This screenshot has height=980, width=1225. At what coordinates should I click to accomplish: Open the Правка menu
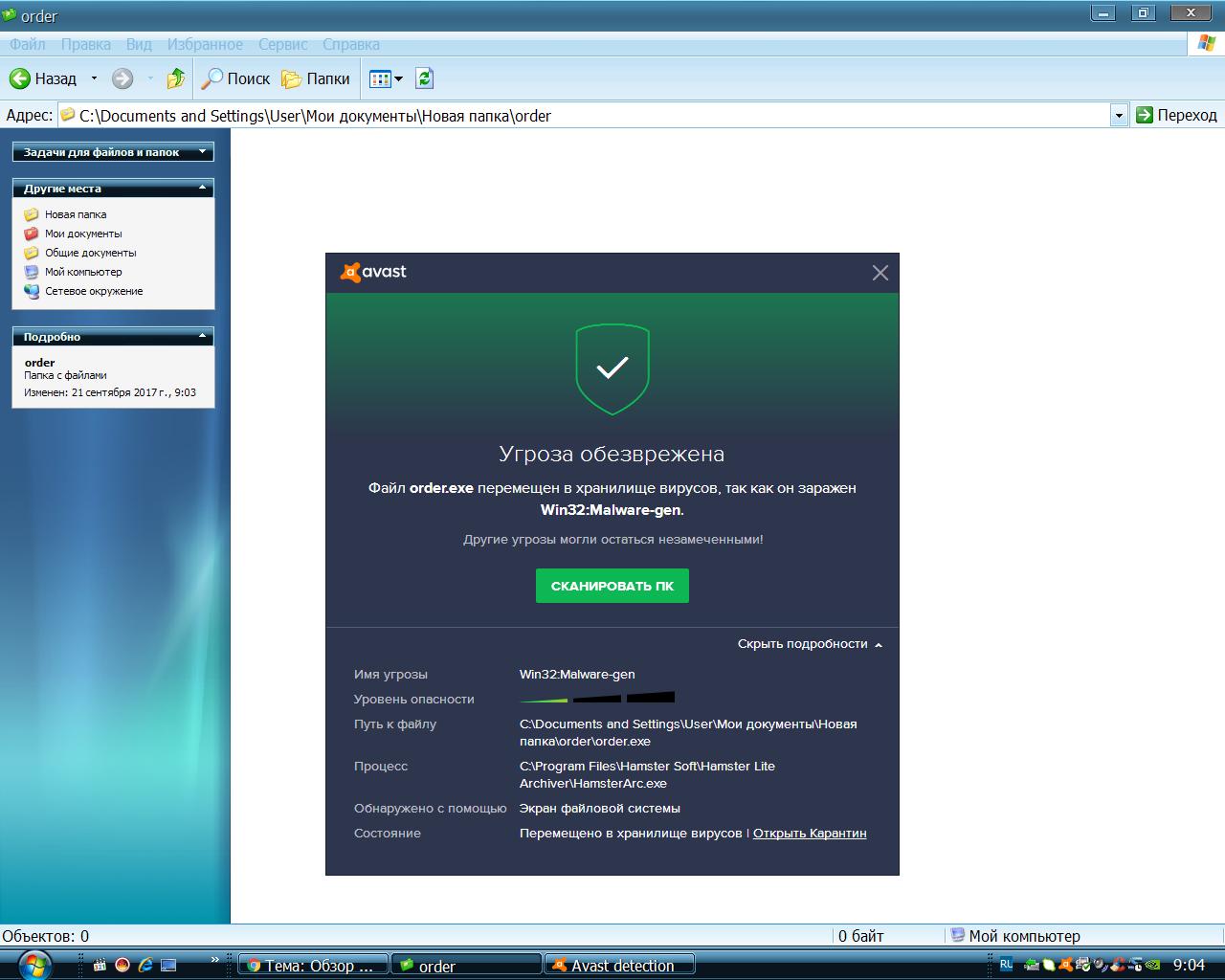[x=86, y=44]
